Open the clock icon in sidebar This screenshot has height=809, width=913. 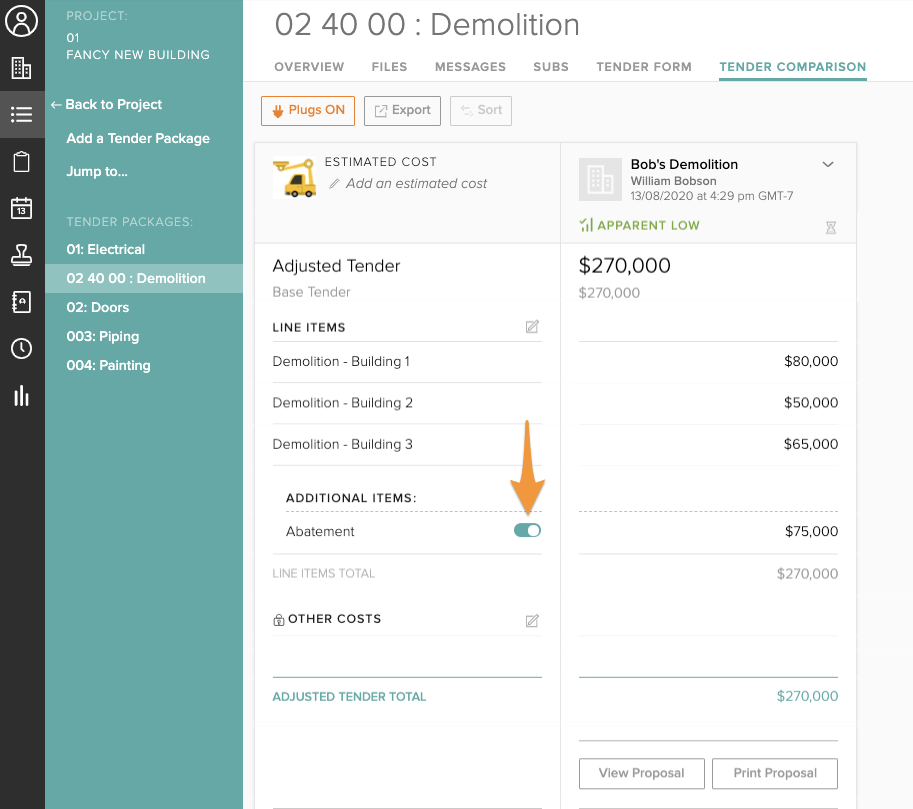click(x=22, y=348)
